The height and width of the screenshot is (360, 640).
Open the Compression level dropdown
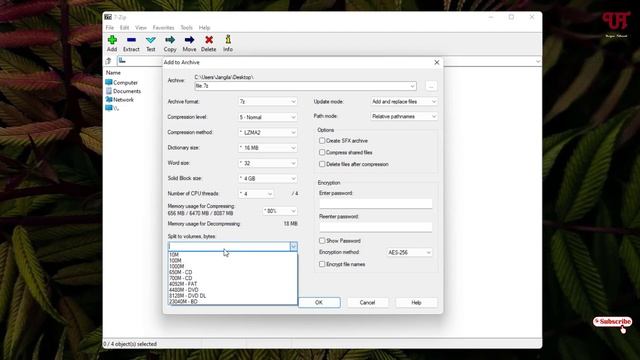(268, 117)
